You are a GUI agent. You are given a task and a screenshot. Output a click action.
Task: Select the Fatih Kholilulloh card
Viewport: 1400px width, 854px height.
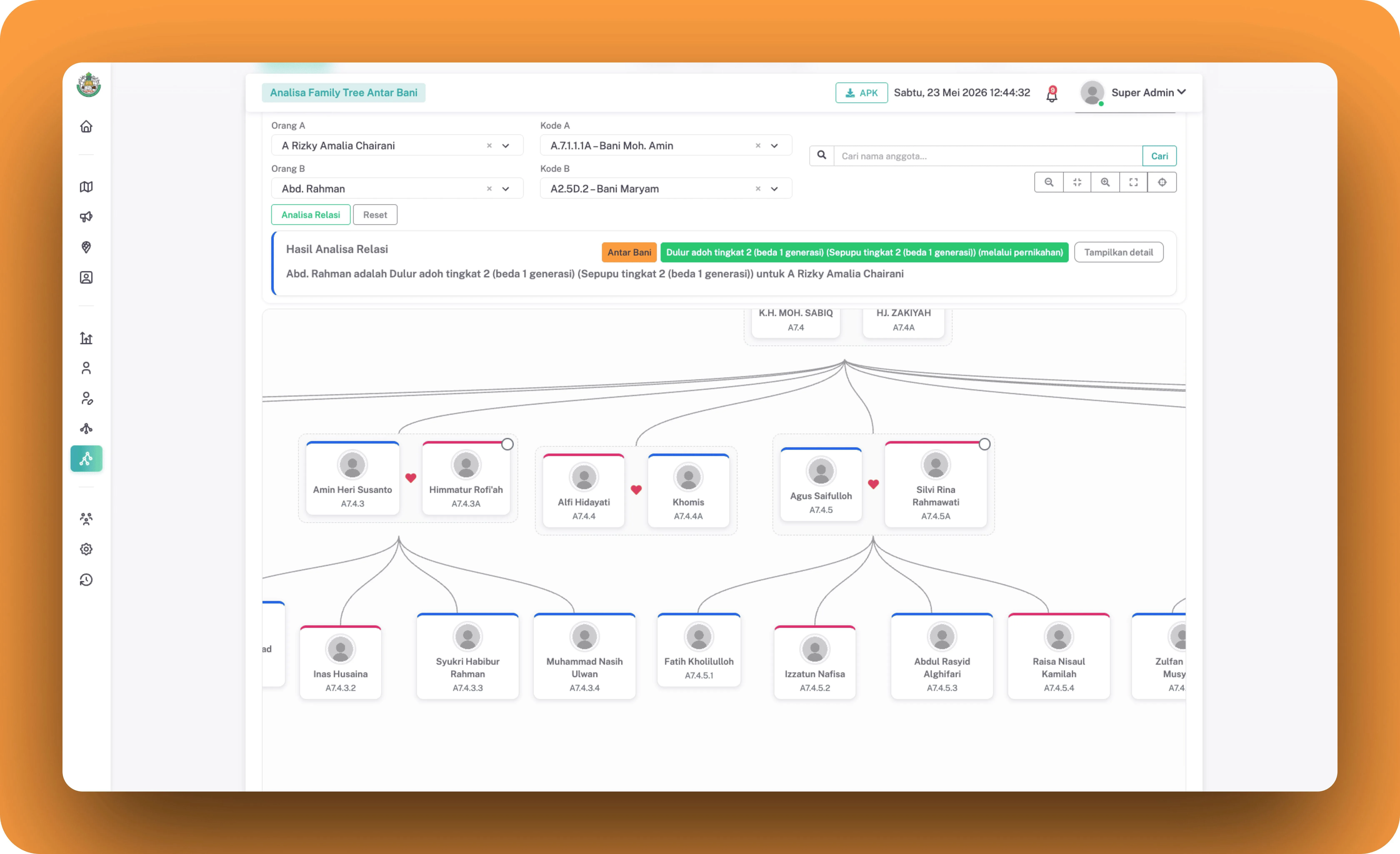click(699, 650)
